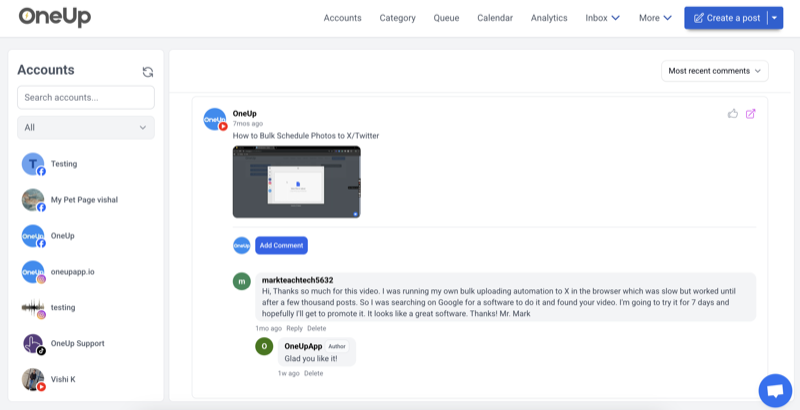This screenshot has width=800, height=410.
Task: Click Create a post button
Action: pyautogui.click(x=726, y=18)
